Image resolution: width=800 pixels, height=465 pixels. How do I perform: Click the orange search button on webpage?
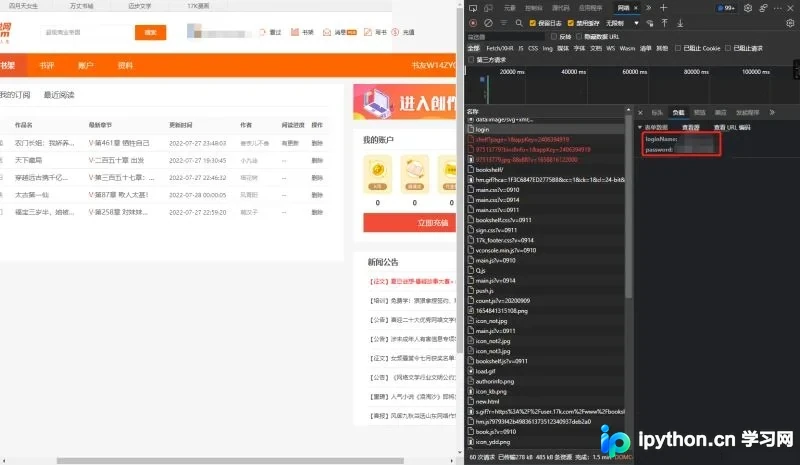151,32
